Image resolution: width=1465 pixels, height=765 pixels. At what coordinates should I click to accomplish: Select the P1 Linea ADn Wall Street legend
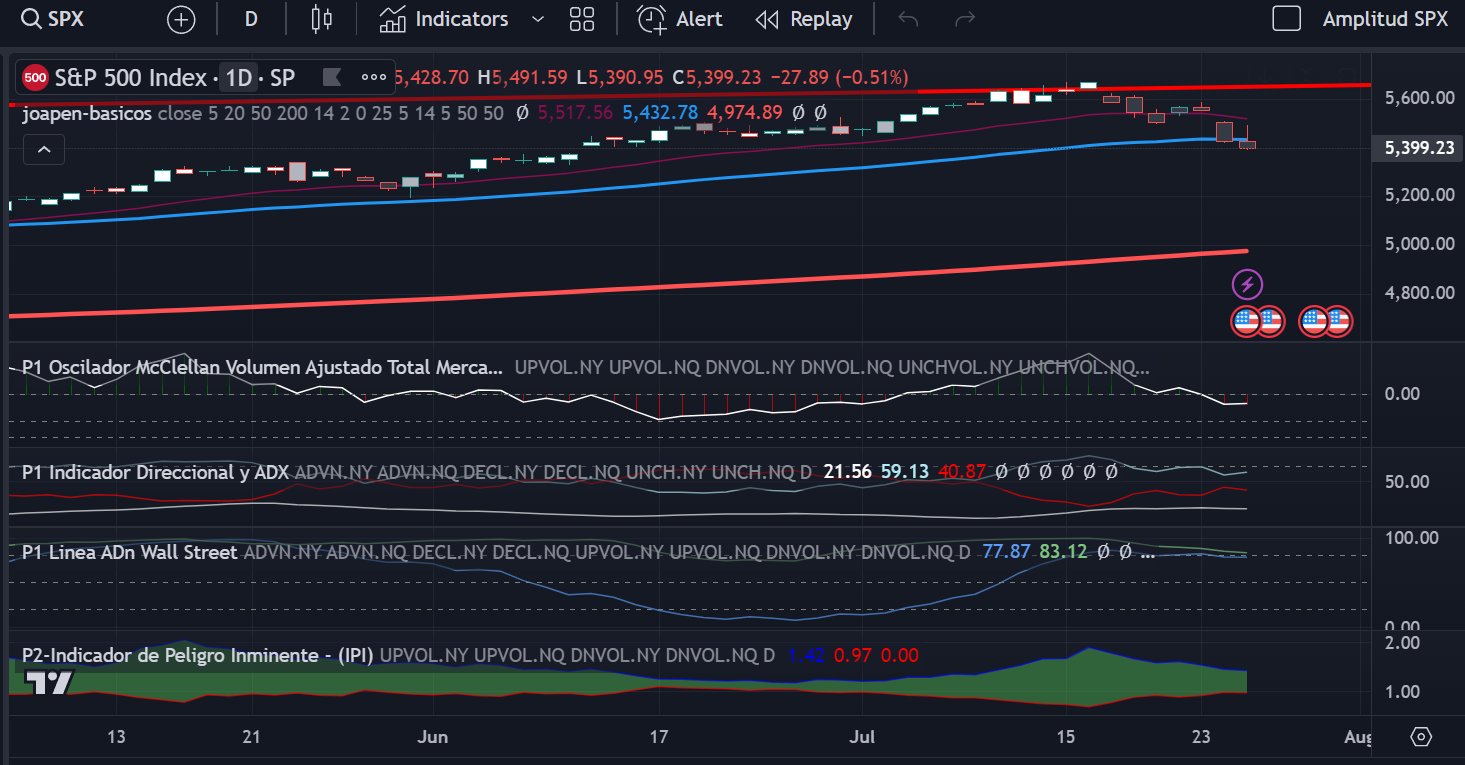(130, 552)
